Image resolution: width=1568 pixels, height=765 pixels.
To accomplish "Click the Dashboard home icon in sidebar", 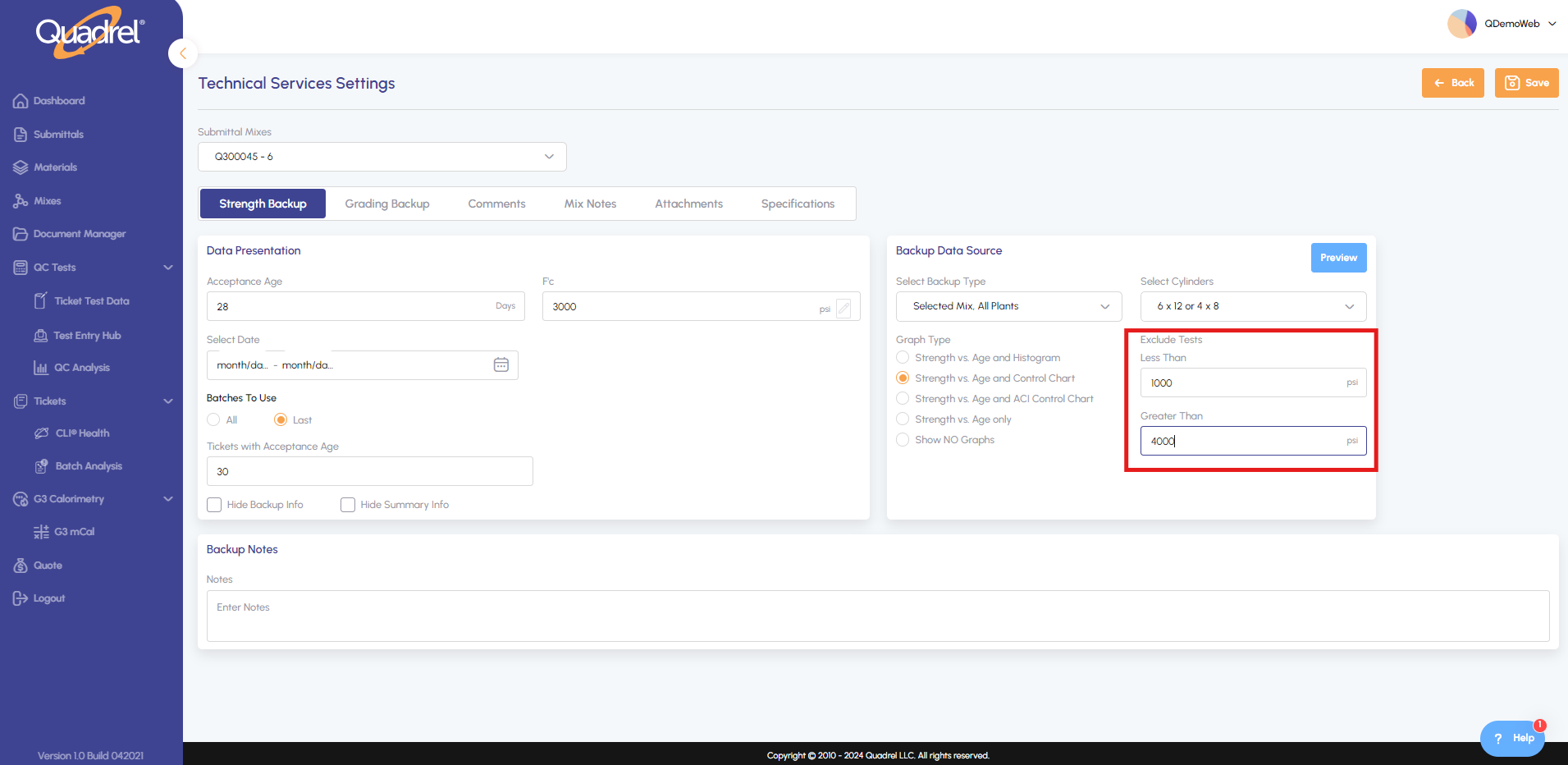I will point(21,101).
